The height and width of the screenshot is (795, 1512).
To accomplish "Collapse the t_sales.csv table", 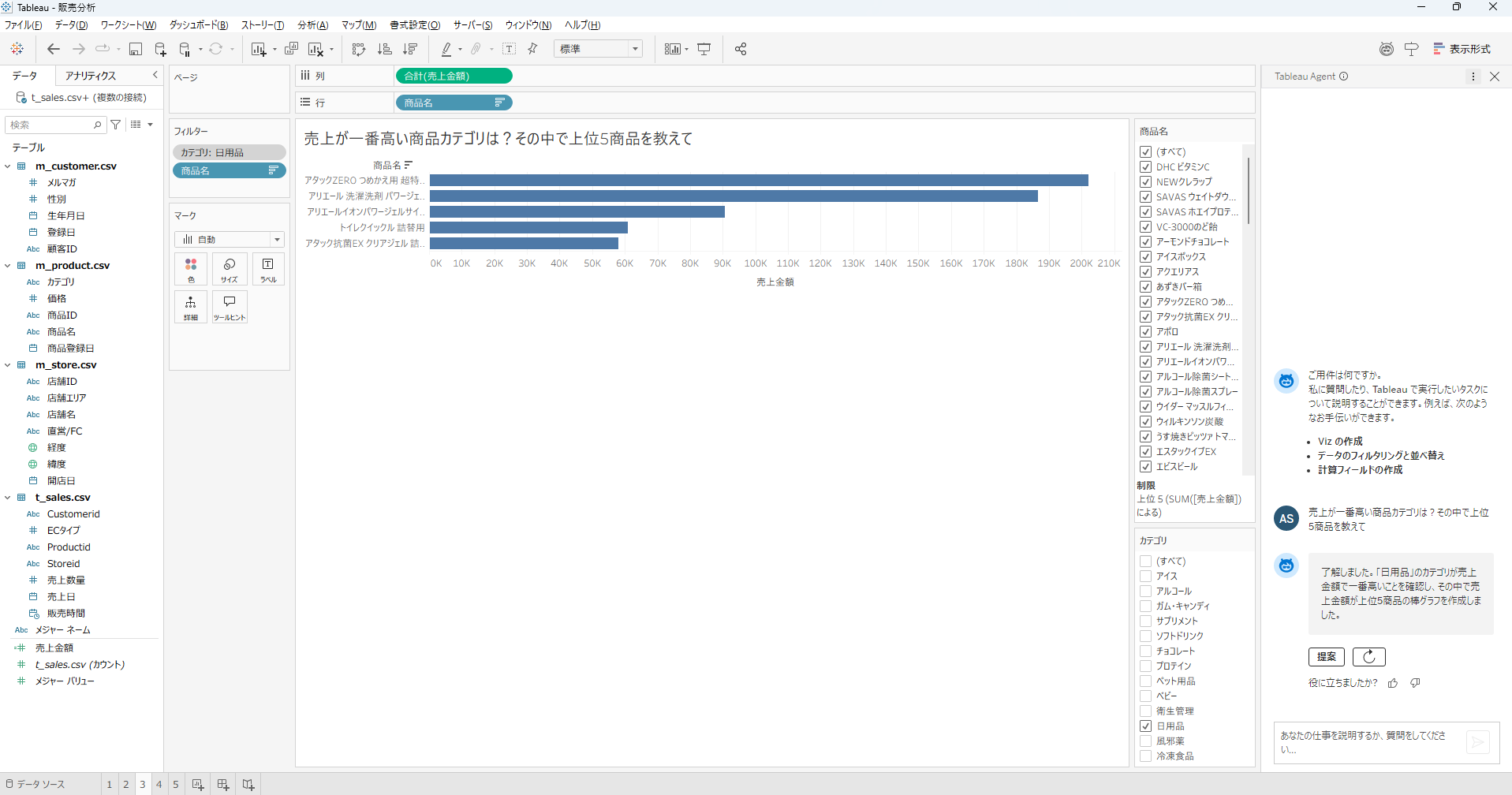I will (x=8, y=498).
